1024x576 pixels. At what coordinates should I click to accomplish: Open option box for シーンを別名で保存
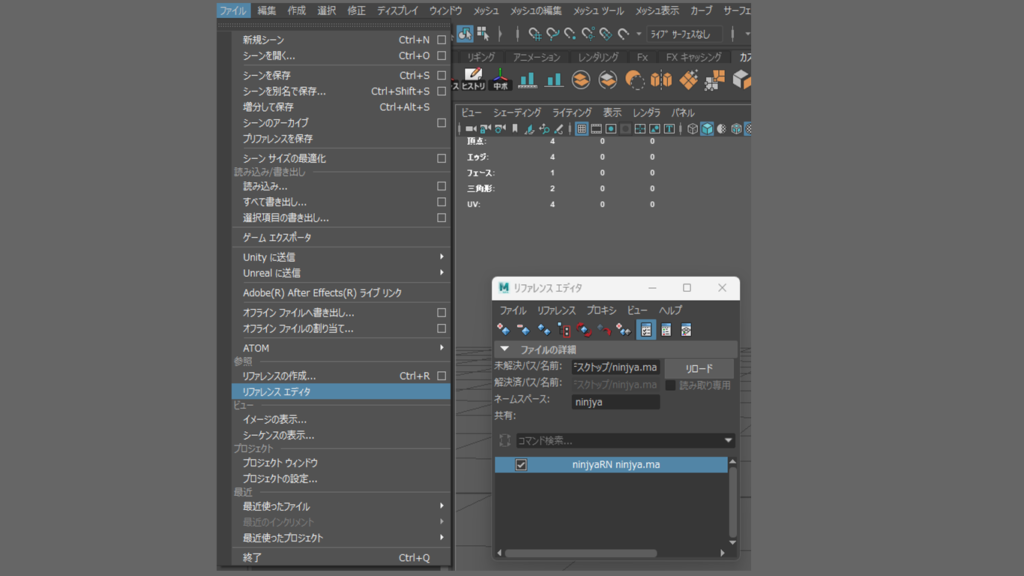(x=441, y=91)
